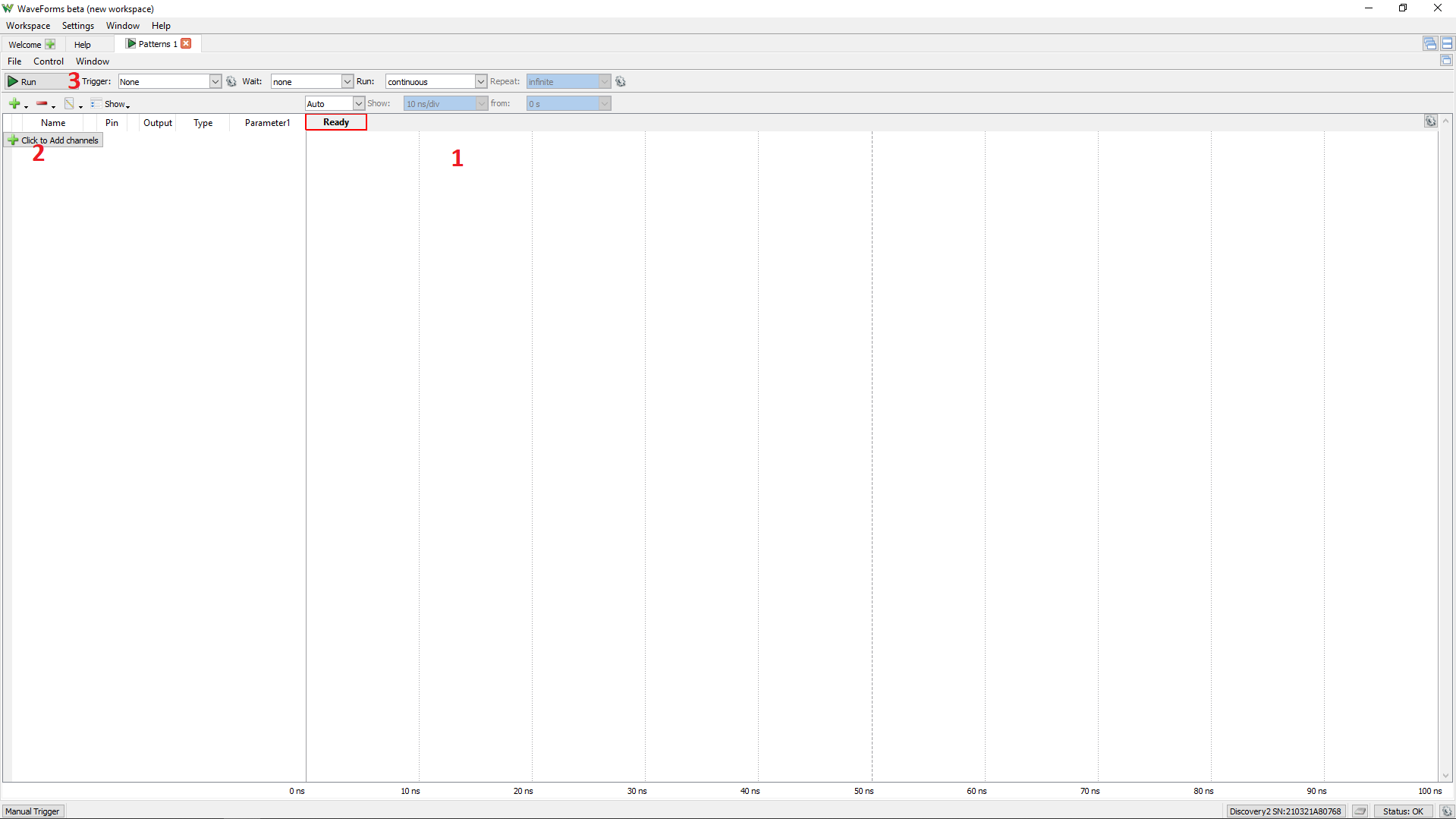Expand the Repeat infinite dropdown
1456x819 pixels.
click(x=604, y=82)
